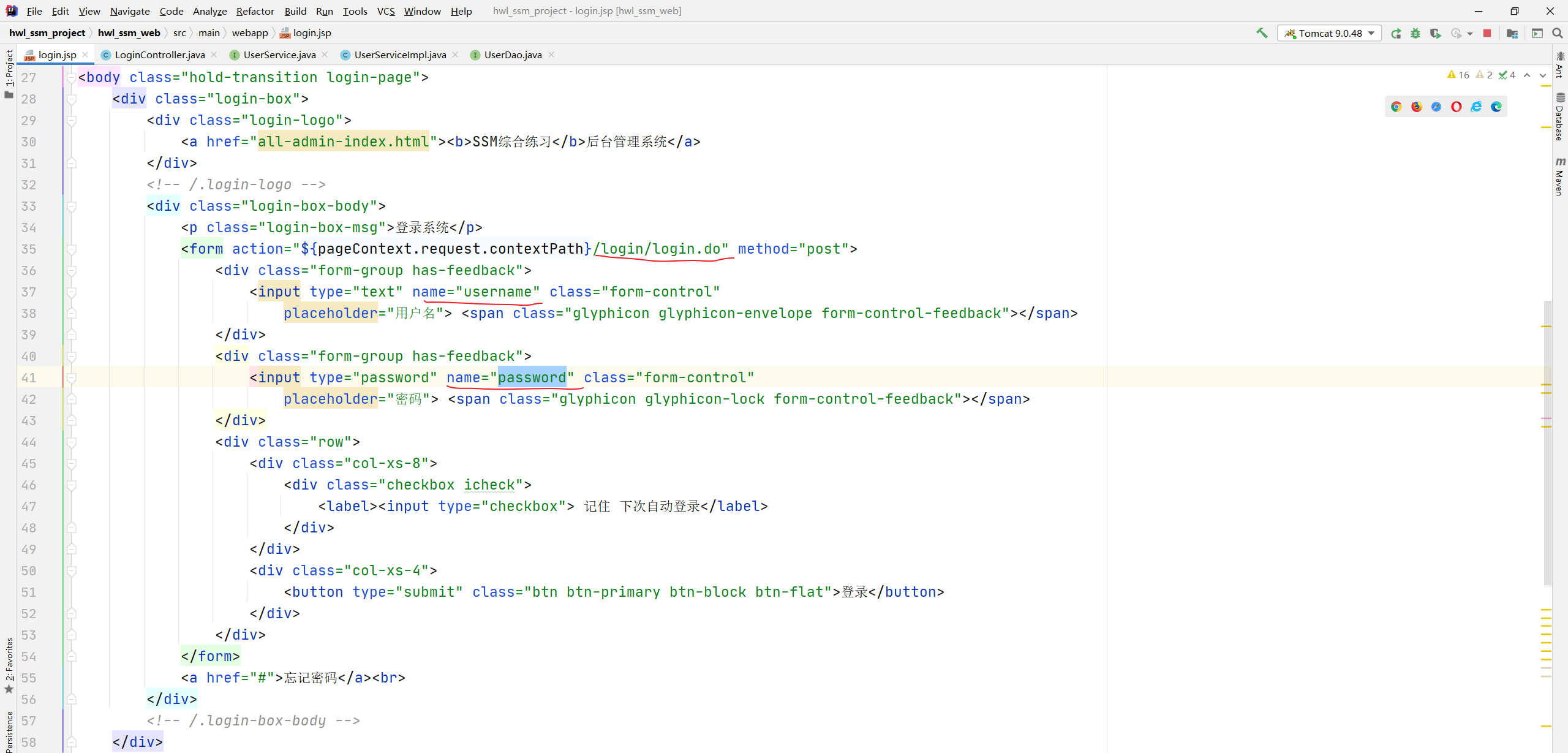Expand the profiler options dropdown arrow
This screenshot has height=753, width=1568.
coord(1470,34)
